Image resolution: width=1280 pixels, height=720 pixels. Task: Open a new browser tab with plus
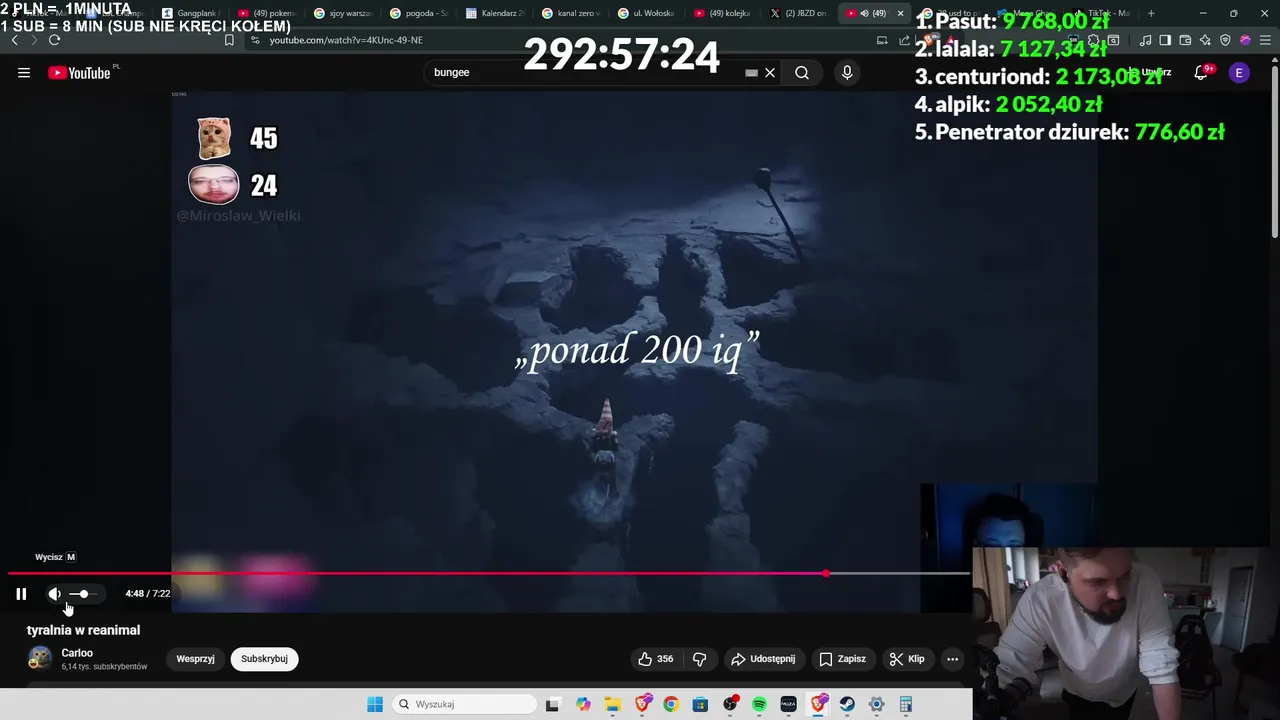[1151, 13]
